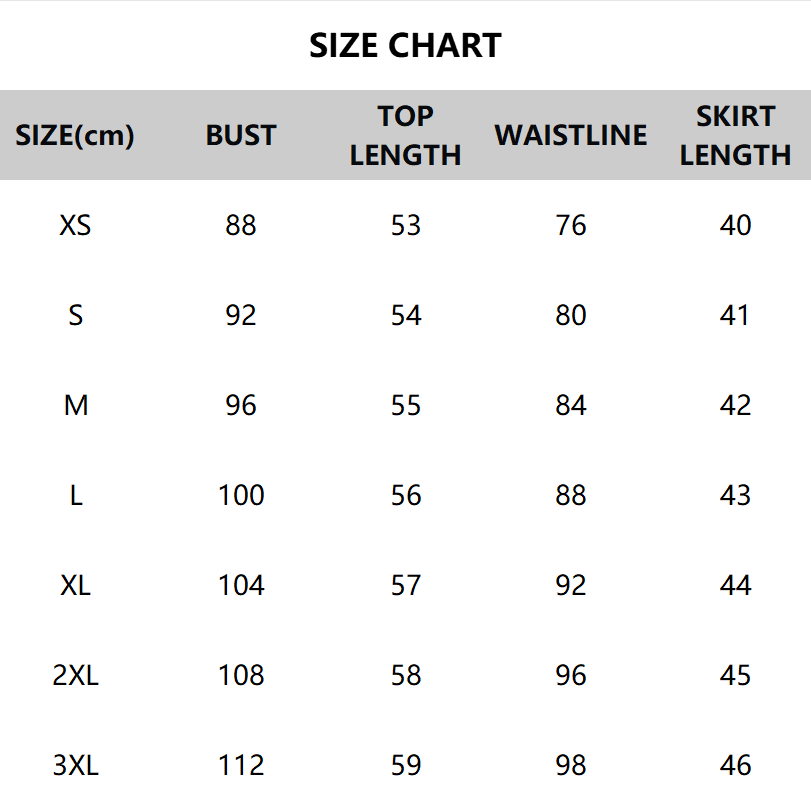Select the WAISTLINE column header
This screenshot has height=811, width=811.
pyautogui.click(x=571, y=135)
